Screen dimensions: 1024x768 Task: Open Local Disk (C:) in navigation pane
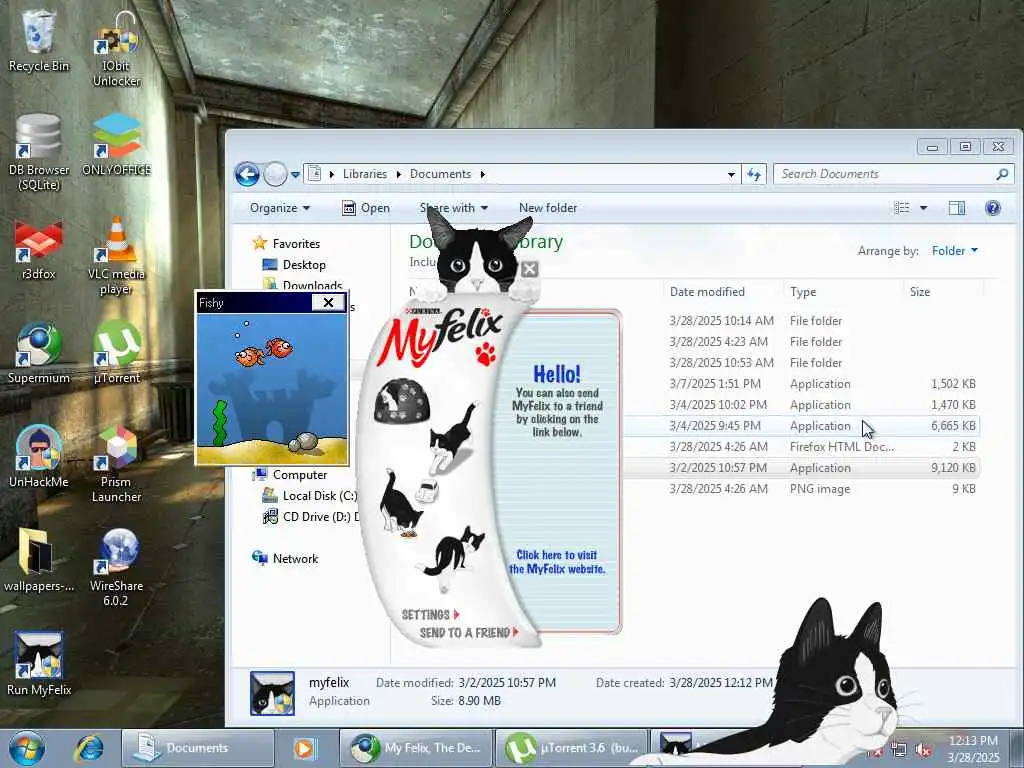[x=310, y=496]
